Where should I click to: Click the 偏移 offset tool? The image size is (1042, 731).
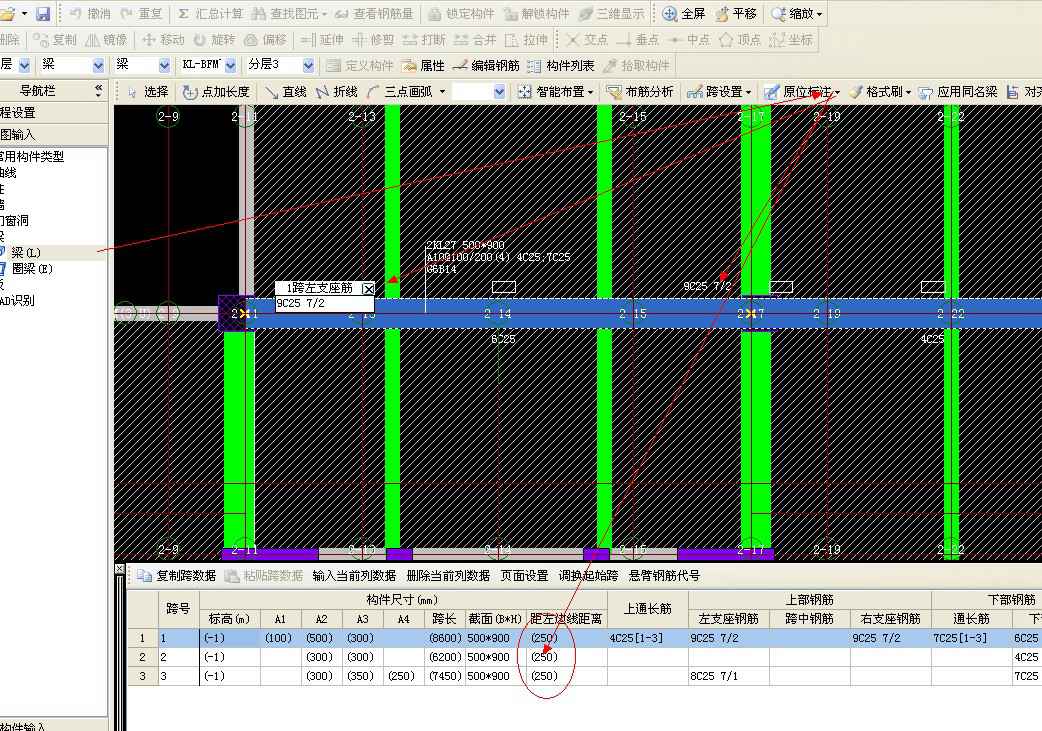click(x=264, y=40)
